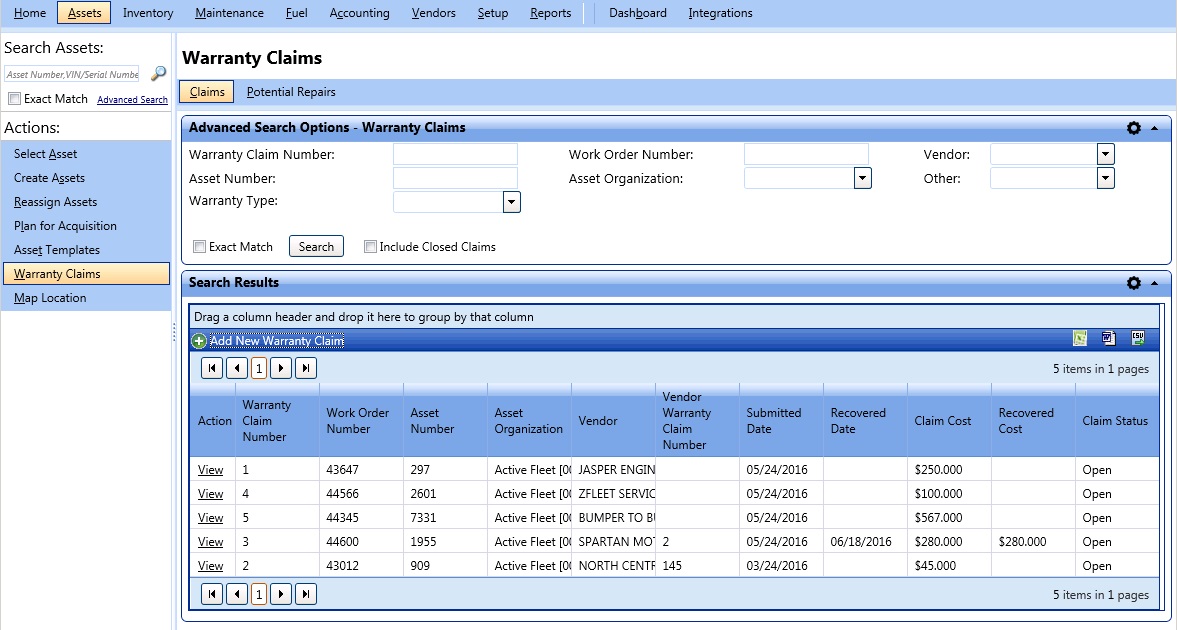
Task: Go to last page in bottom pager
Action: [306, 594]
